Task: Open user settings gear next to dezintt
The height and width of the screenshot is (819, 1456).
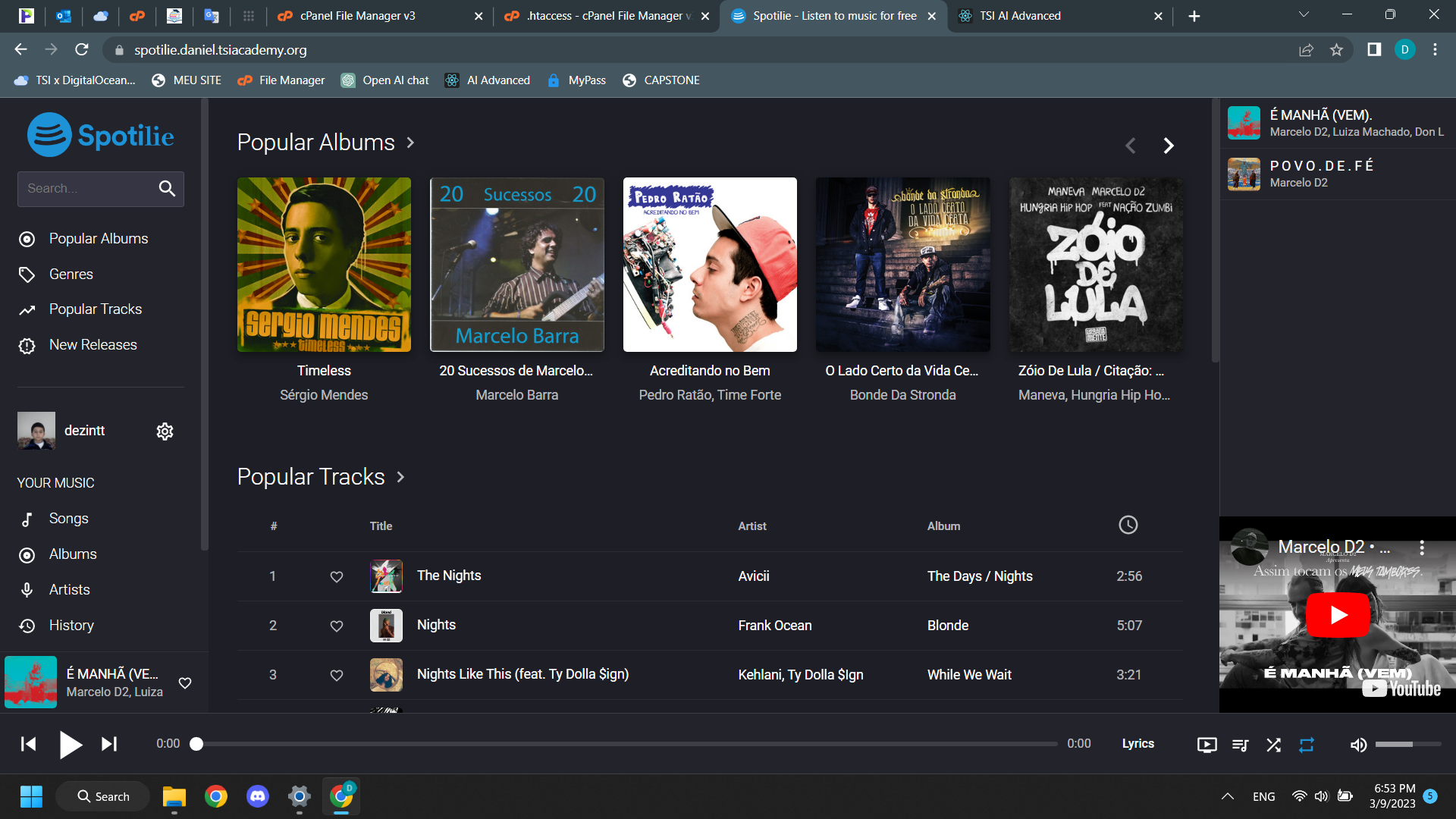Action: [165, 431]
